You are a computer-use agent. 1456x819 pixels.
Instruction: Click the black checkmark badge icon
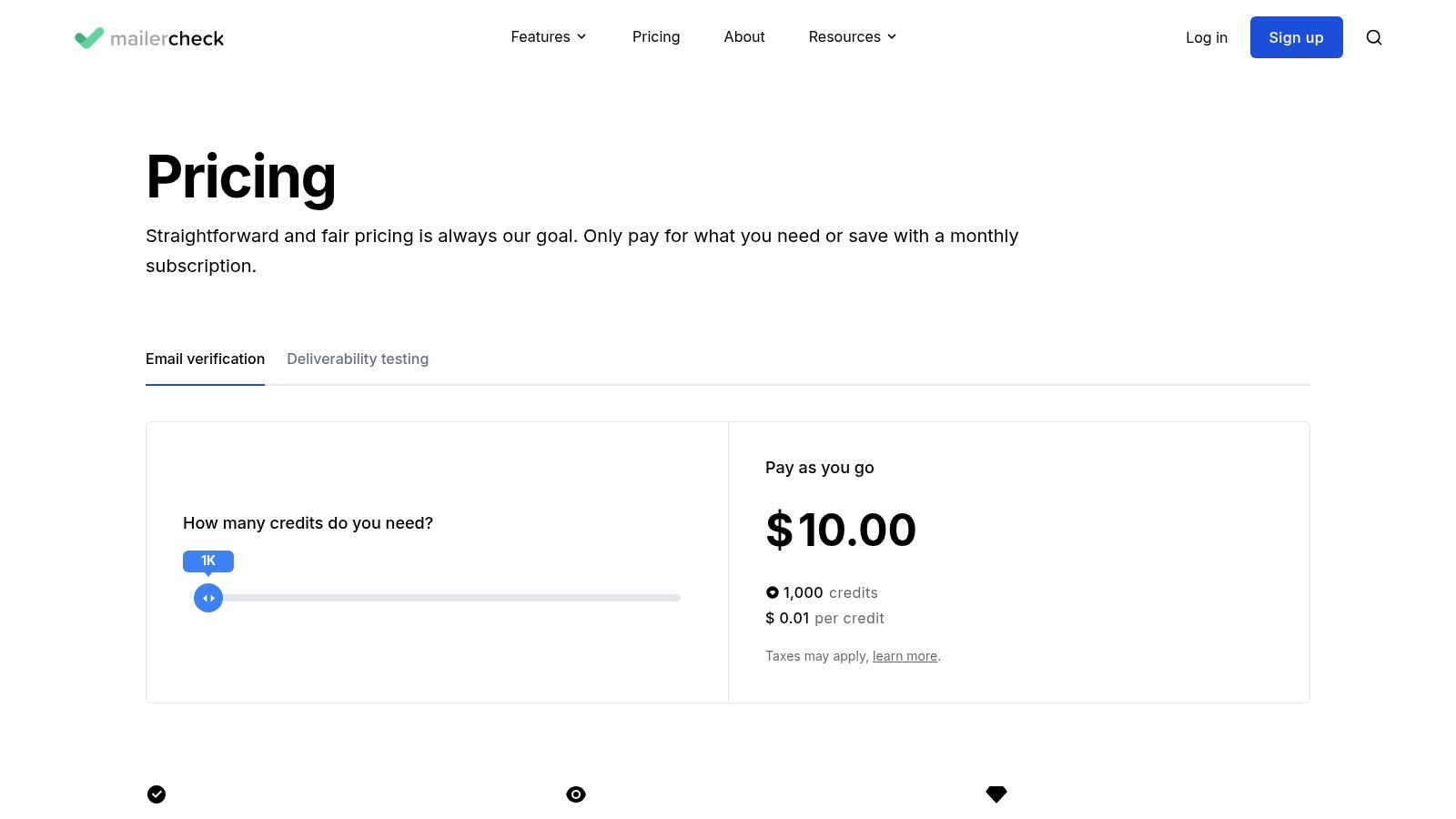coord(157,794)
